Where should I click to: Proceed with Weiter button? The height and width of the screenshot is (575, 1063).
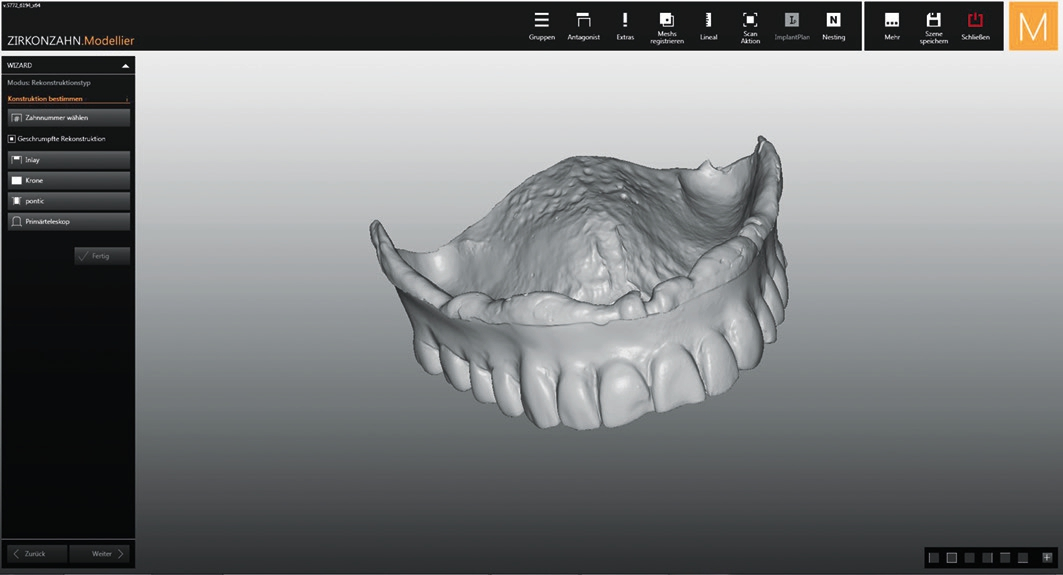coord(100,554)
